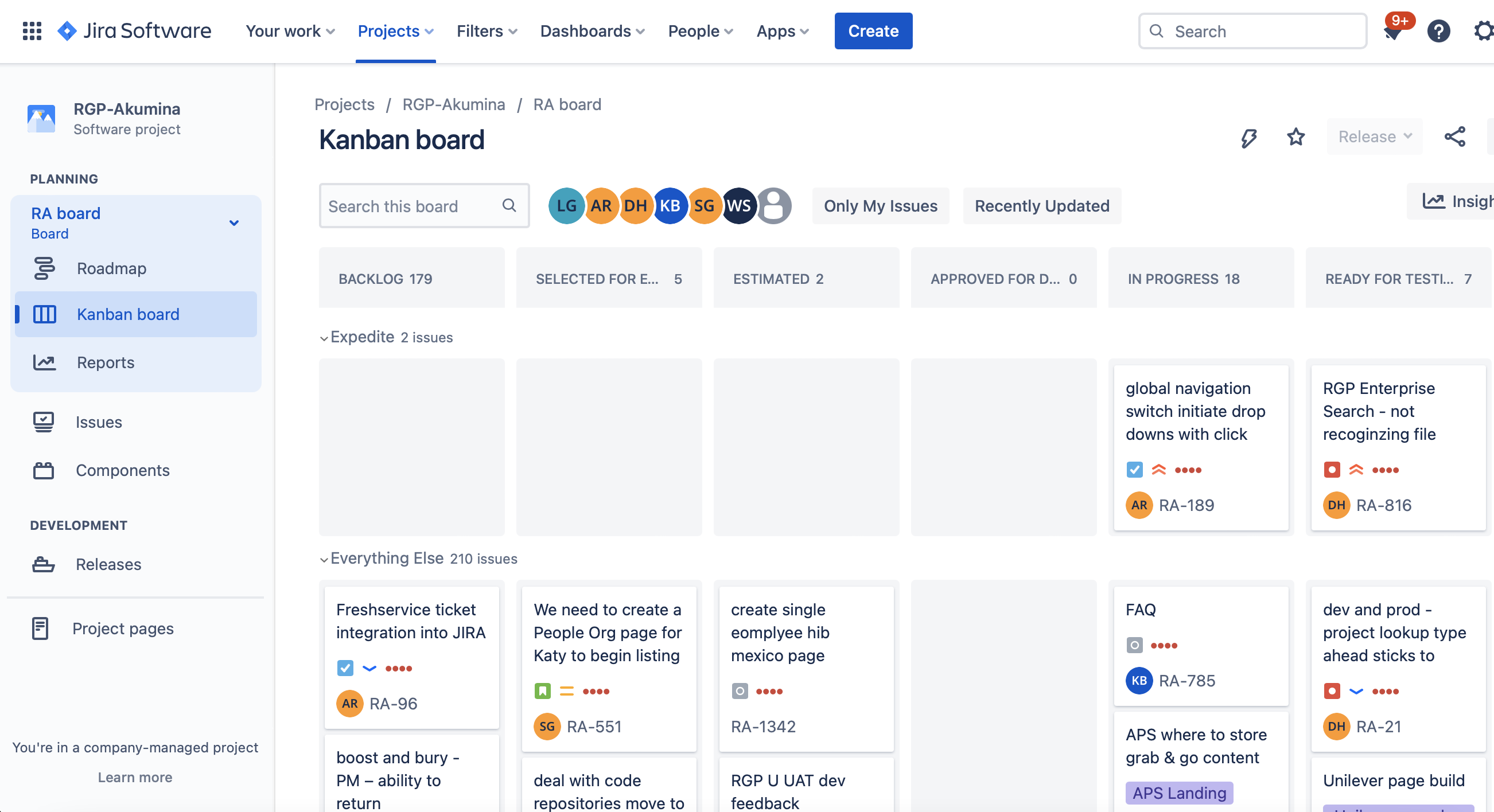This screenshot has height=812, width=1494.
Task: Expand the Everything Else swimlane
Action: click(322, 558)
